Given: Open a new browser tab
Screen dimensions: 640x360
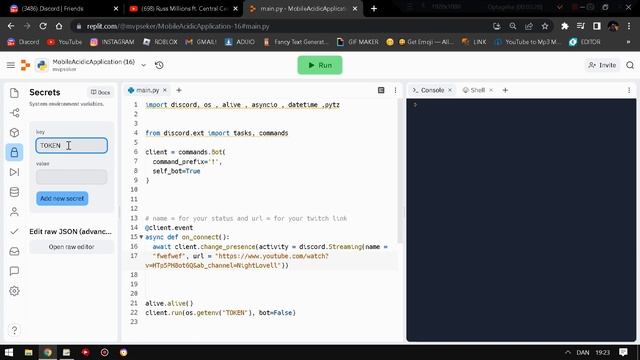Looking at the screenshot, I should 374,9.
